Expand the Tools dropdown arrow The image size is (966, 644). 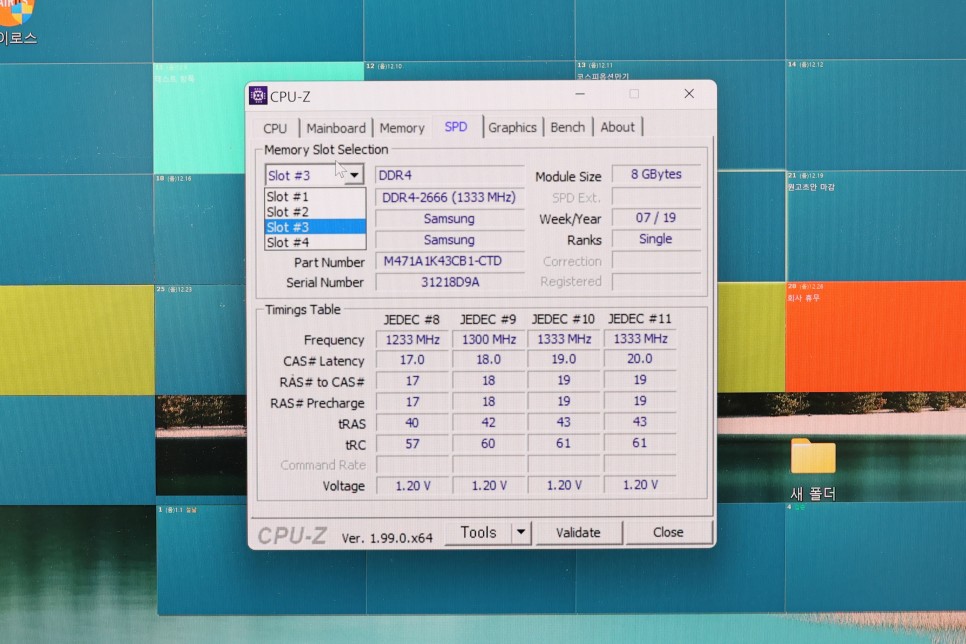[521, 532]
